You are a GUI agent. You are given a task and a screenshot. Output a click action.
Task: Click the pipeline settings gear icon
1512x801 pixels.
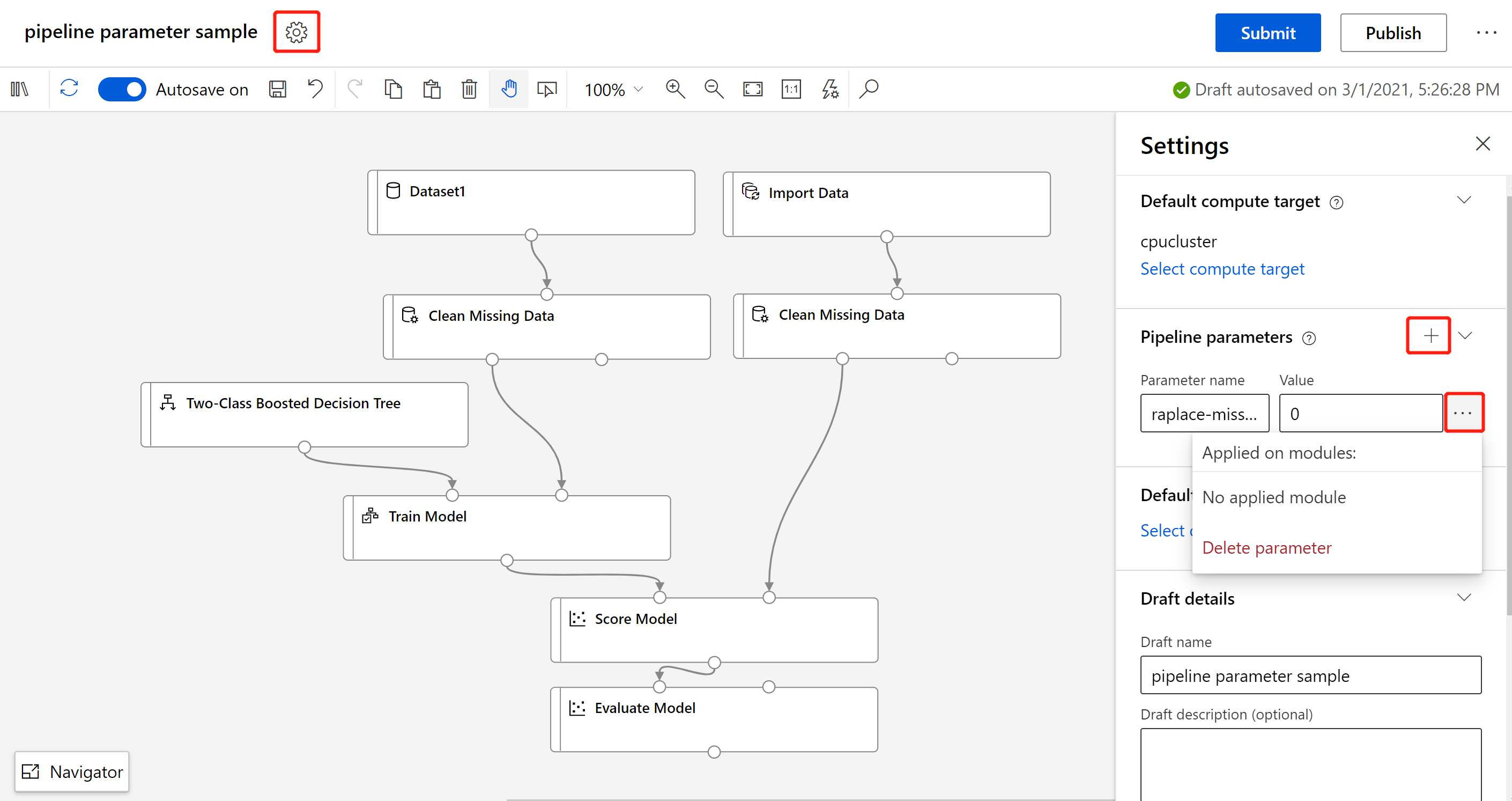click(x=297, y=31)
